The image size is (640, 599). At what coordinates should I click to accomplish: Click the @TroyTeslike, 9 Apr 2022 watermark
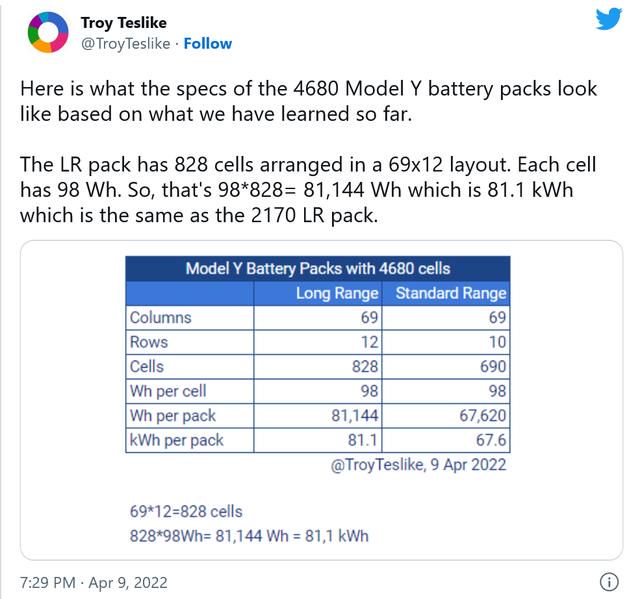pos(418,464)
